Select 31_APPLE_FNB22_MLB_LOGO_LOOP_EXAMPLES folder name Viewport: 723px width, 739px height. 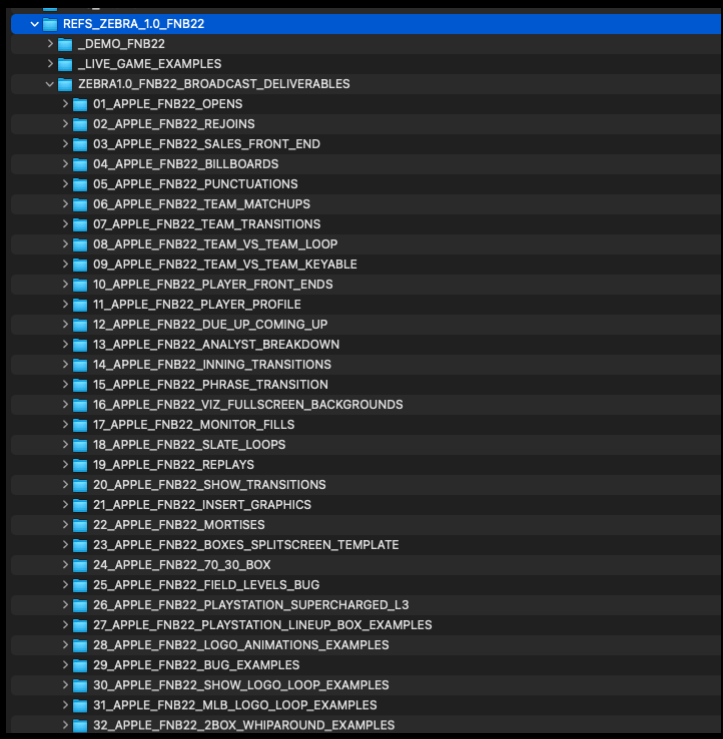[235, 705]
